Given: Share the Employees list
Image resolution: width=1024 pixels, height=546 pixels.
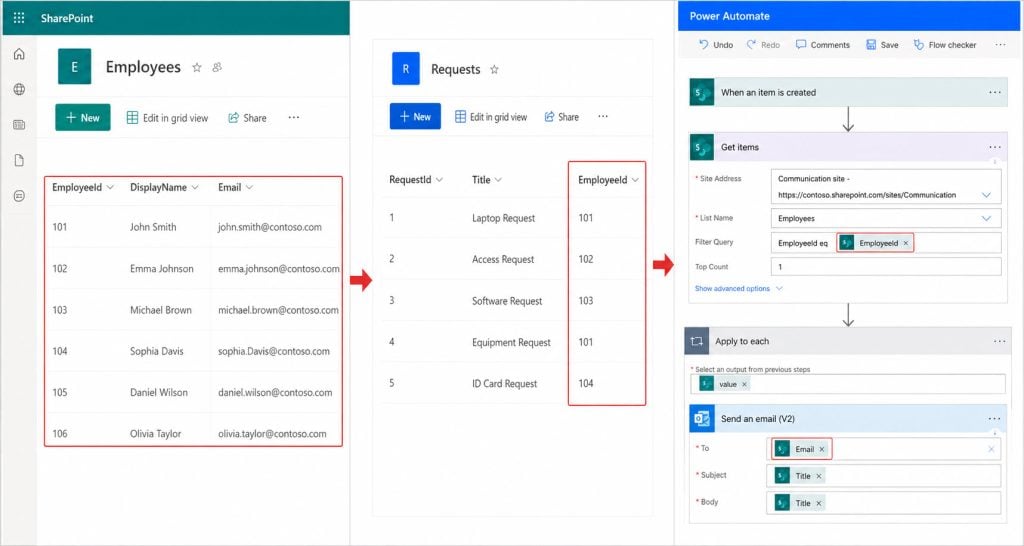Looking at the screenshot, I should point(247,118).
